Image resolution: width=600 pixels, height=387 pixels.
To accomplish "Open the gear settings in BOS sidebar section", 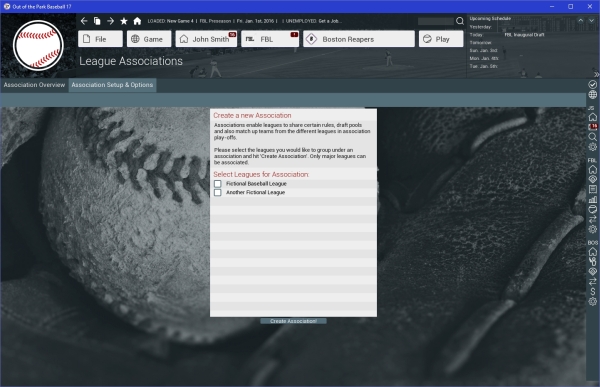I will 592,302.
